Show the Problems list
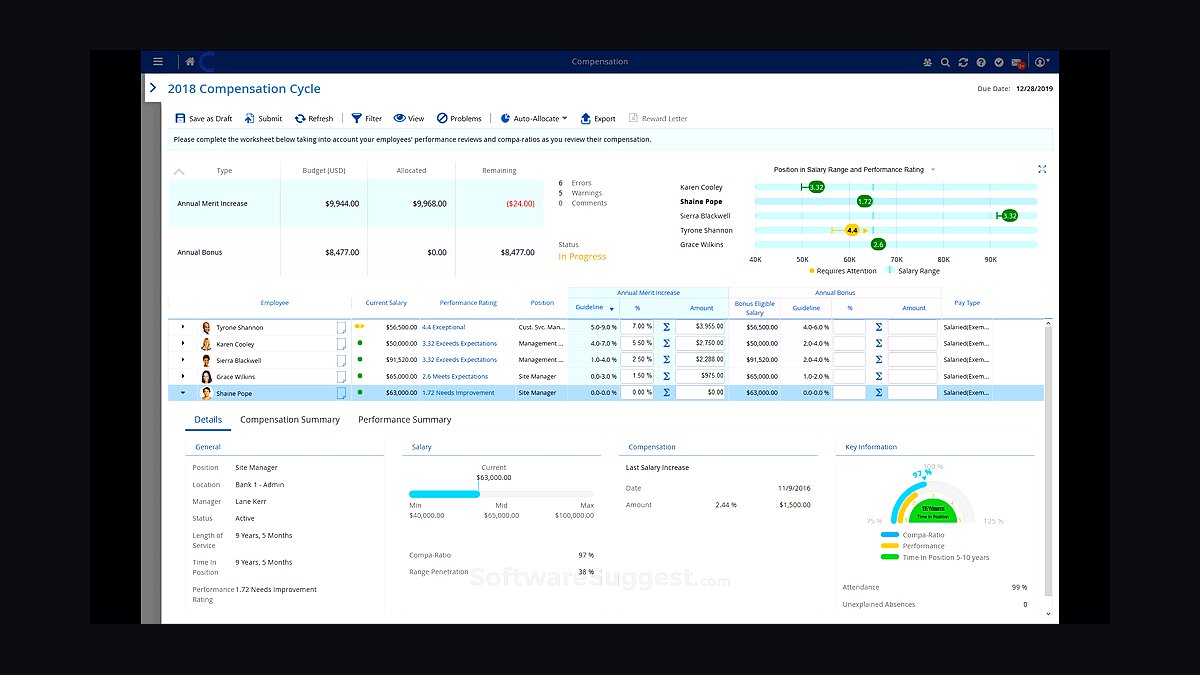The height and width of the screenshot is (675, 1200). coord(459,118)
